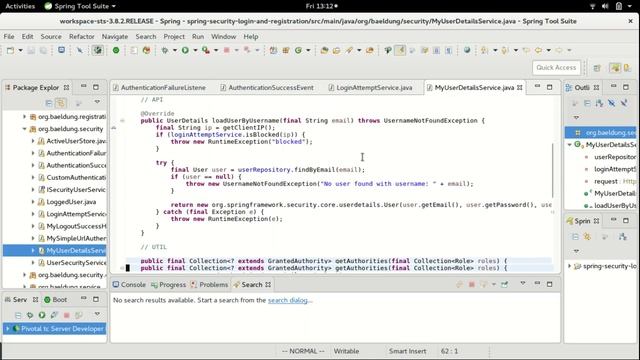The image size is (640, 360).
Task: Click the Run Last Tool with toolbox icon
Action: click(x=206, y=50)
